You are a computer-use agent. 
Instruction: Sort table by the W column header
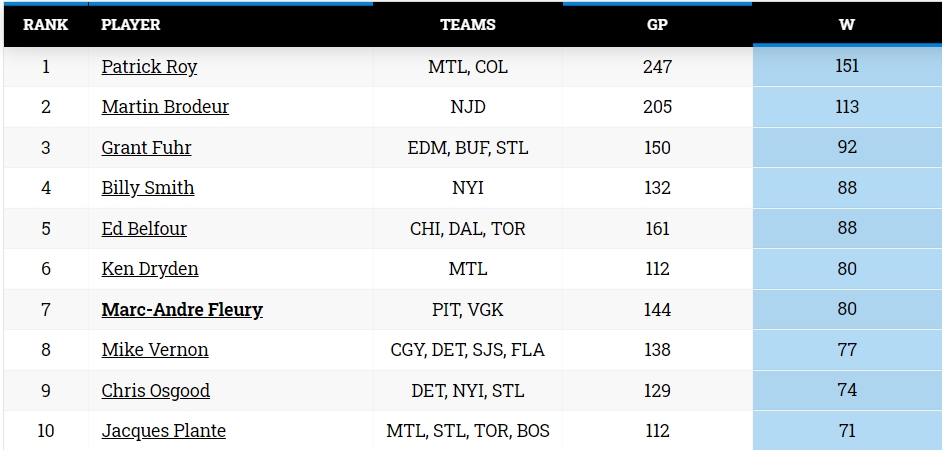click(847, 25)
